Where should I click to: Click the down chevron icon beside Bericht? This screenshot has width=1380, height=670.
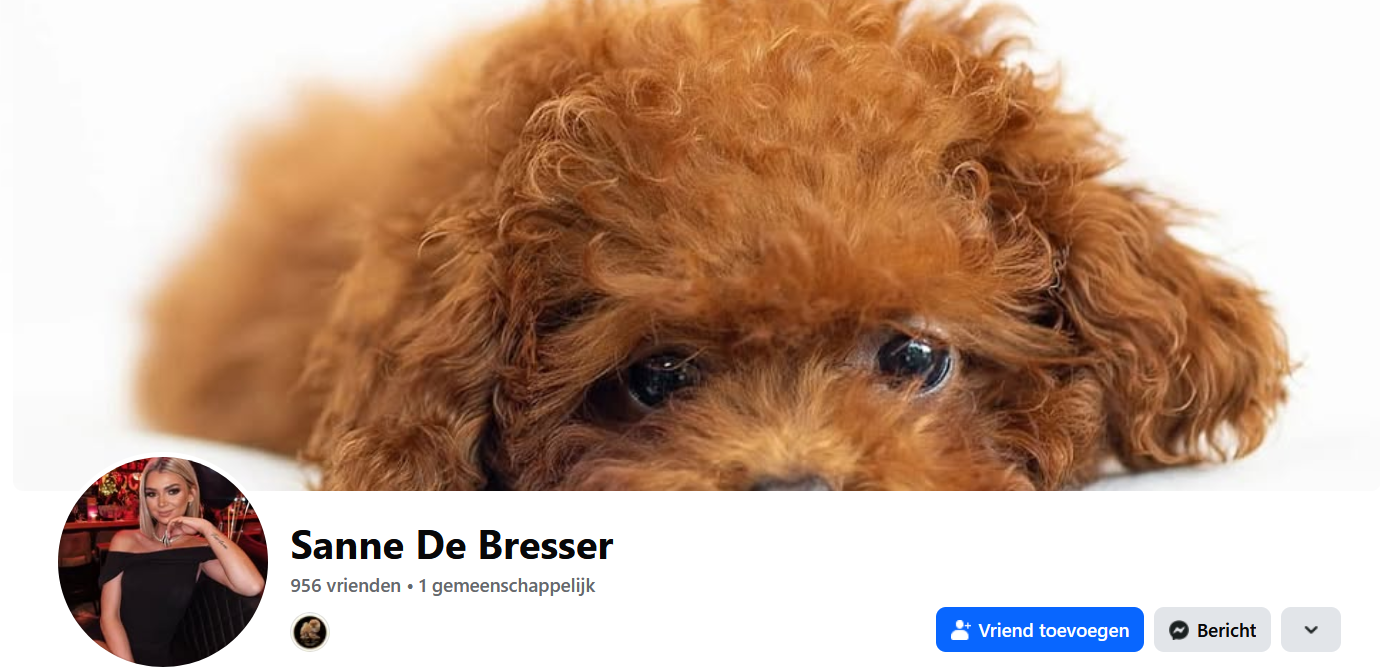click(x=1311, y=630)
